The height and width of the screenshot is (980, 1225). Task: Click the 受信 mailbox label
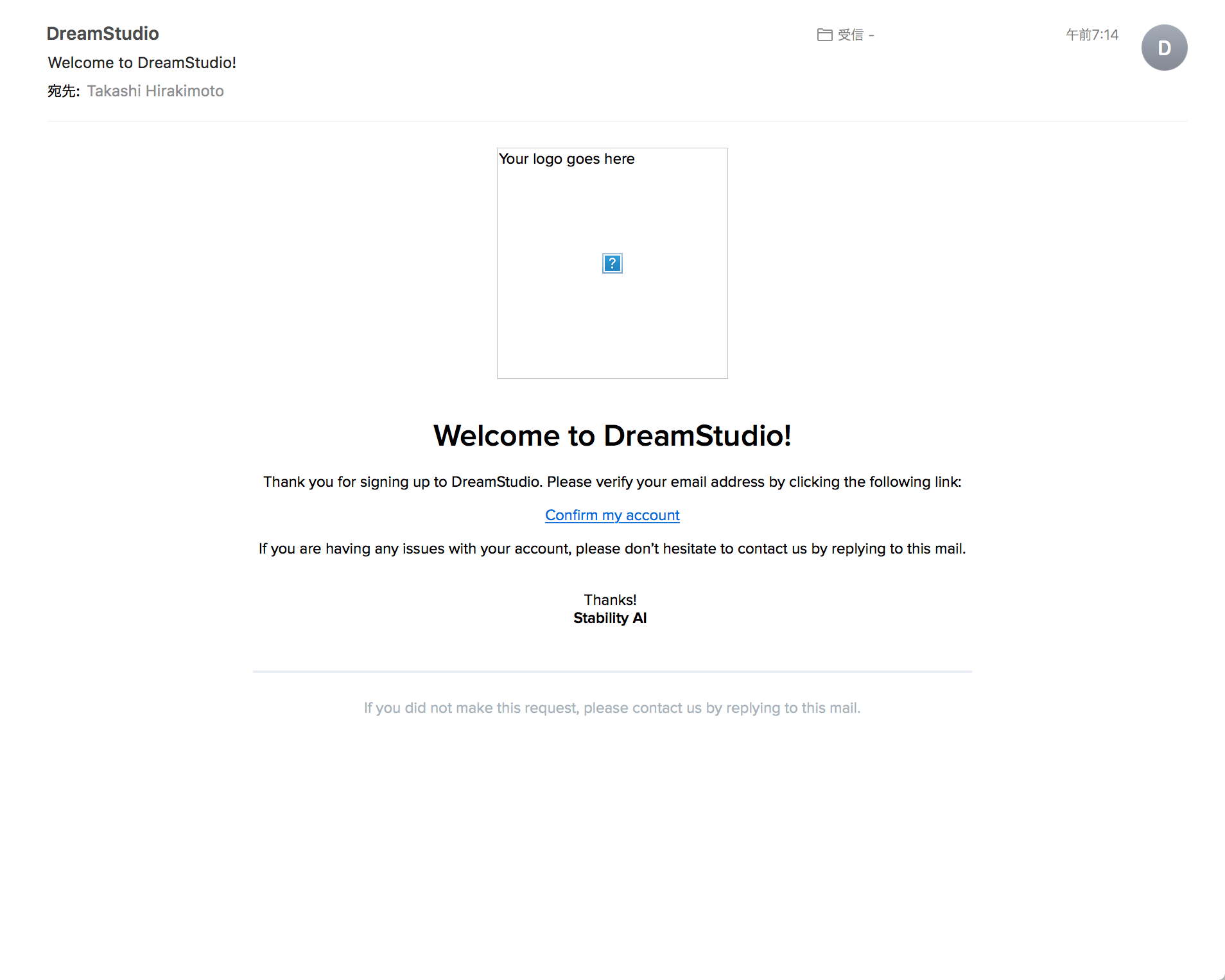(x=851, y=35)
